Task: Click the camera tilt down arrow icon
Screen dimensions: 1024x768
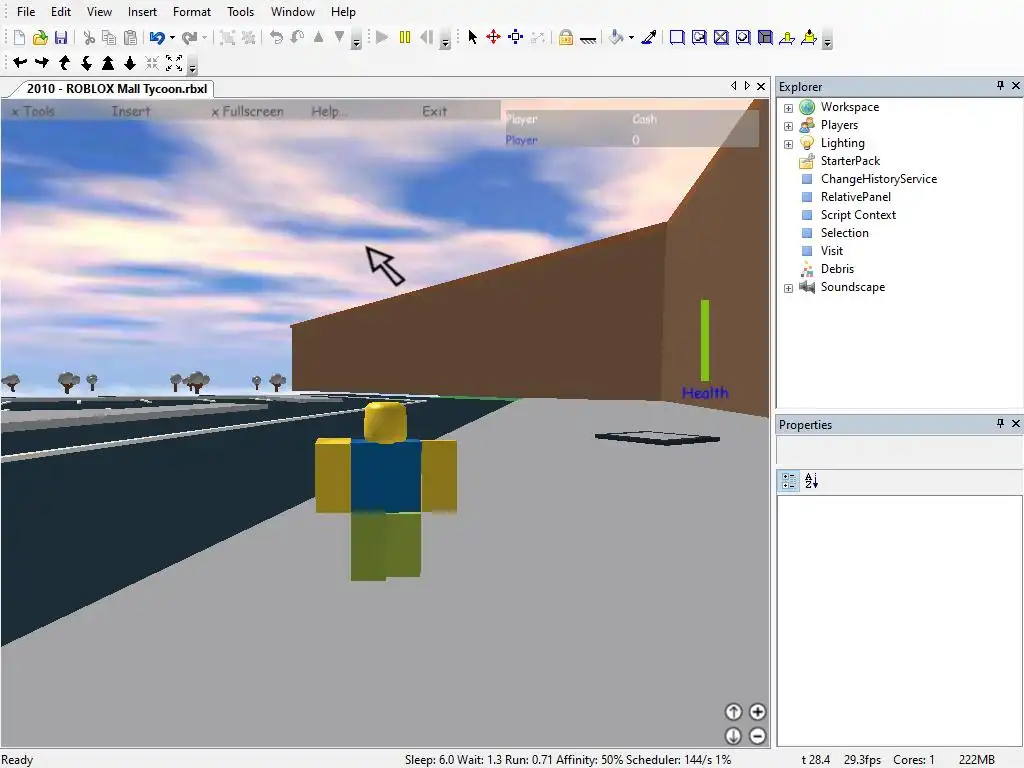Action: pos(86,63)
